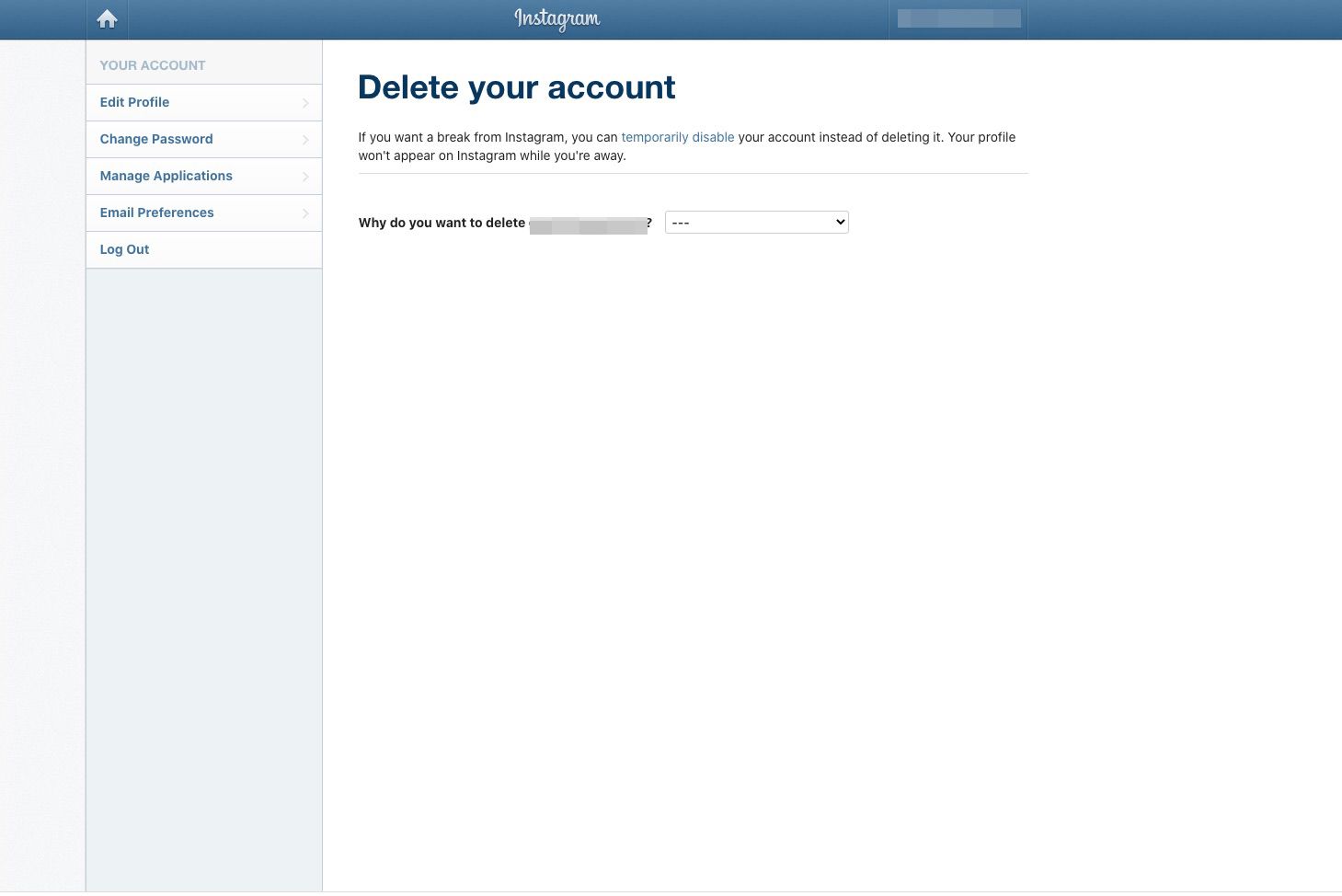Open Change Password in sidebar
Image resolution: width=1342 pixels, height=896 pixels.
(x=204, y=139)
